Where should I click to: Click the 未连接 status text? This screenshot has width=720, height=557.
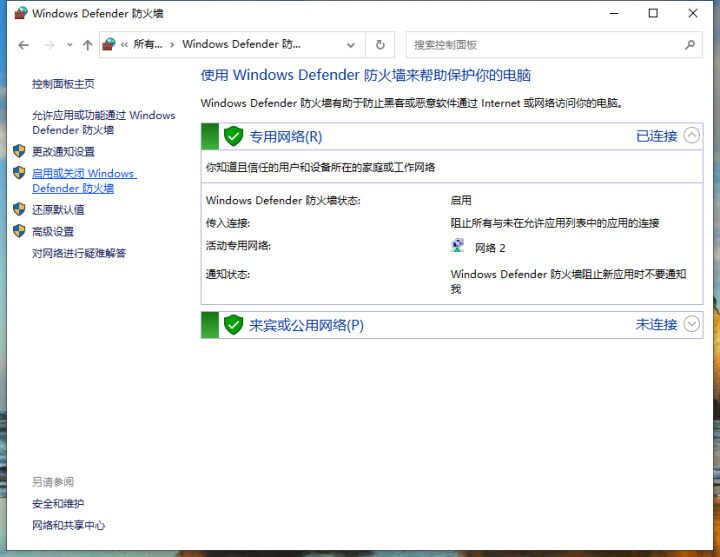(x=657, y=325)
